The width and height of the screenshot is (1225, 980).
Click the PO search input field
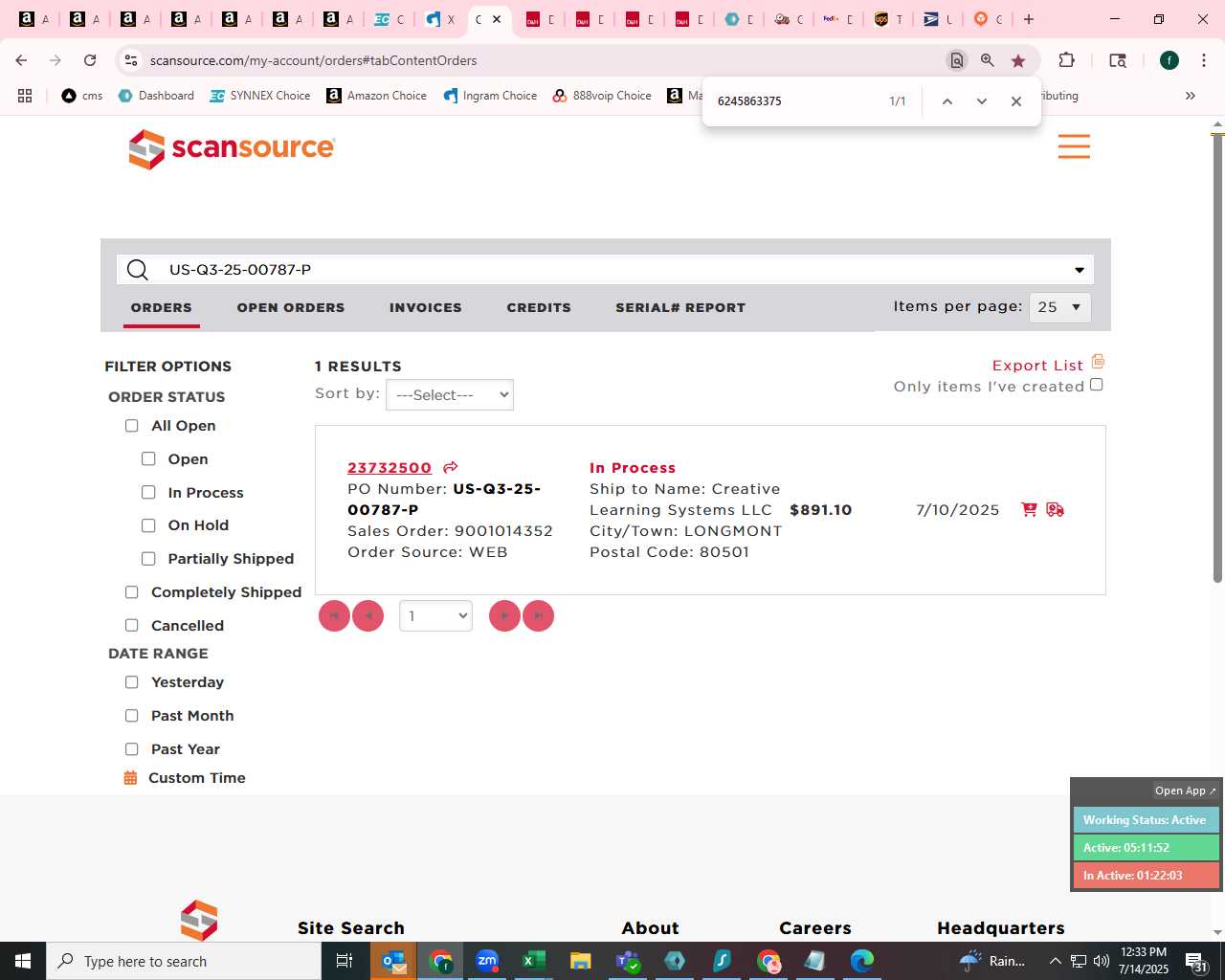[x=605, y=270]
